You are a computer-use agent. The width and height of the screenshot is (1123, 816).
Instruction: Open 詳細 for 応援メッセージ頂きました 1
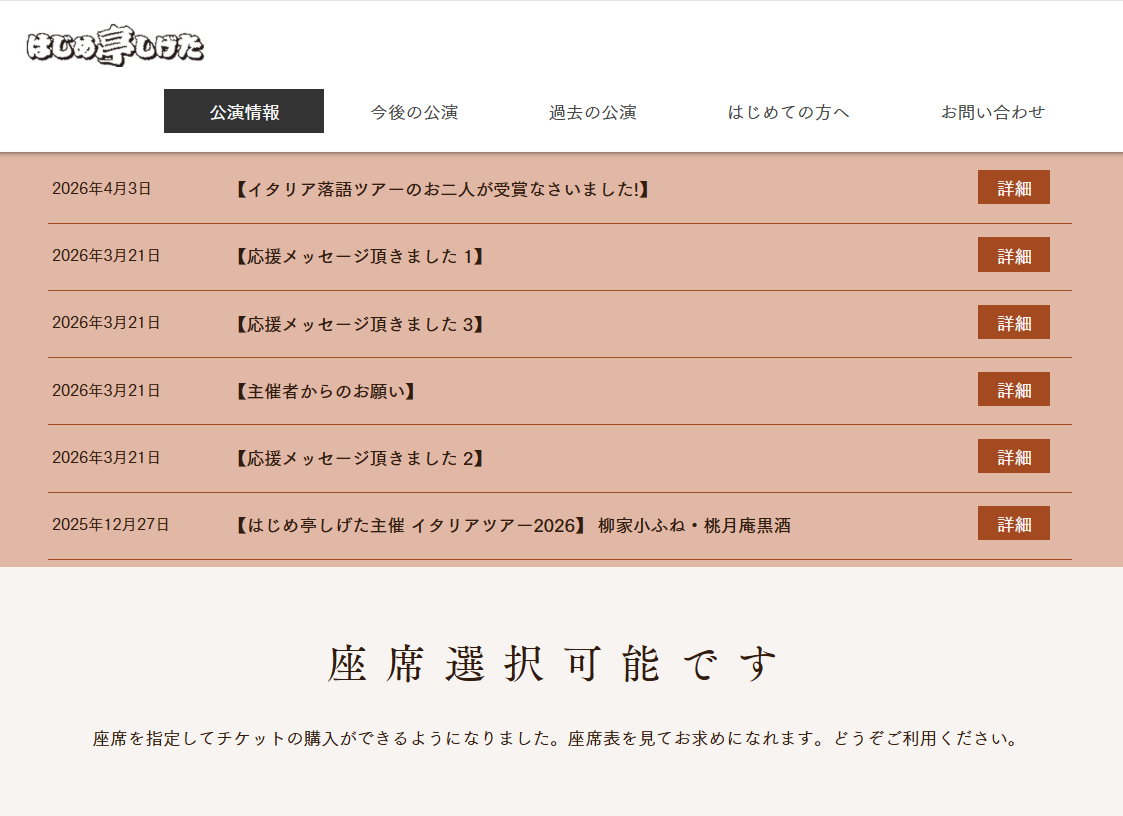(x=1013, y=255)
